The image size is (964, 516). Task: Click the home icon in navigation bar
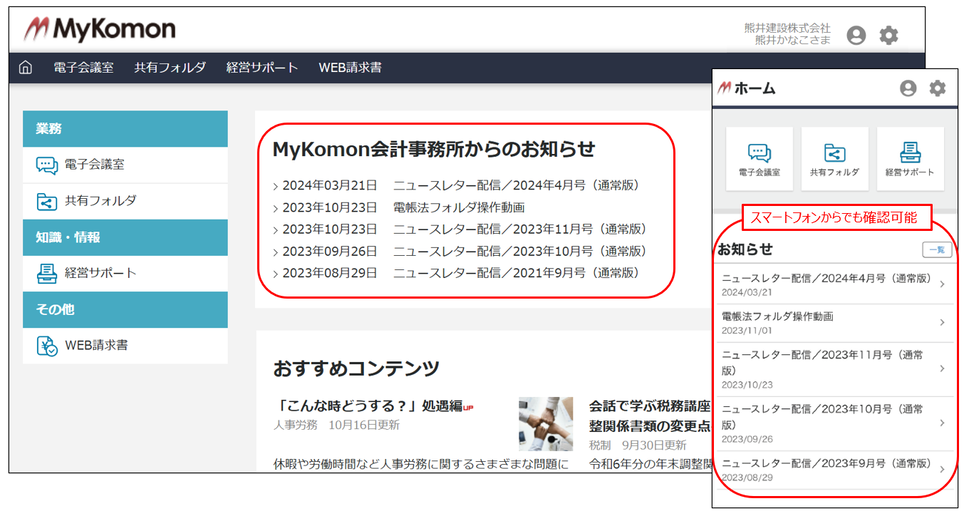pyautogui.click(x=26, y=68)
